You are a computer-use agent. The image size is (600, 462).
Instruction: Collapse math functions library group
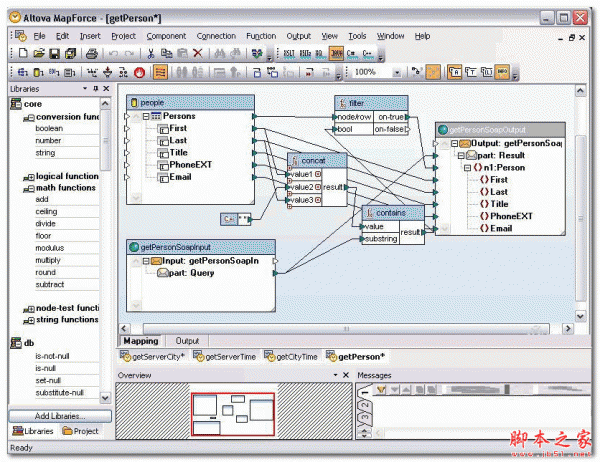pyautogui.click(x=29, y=189)
